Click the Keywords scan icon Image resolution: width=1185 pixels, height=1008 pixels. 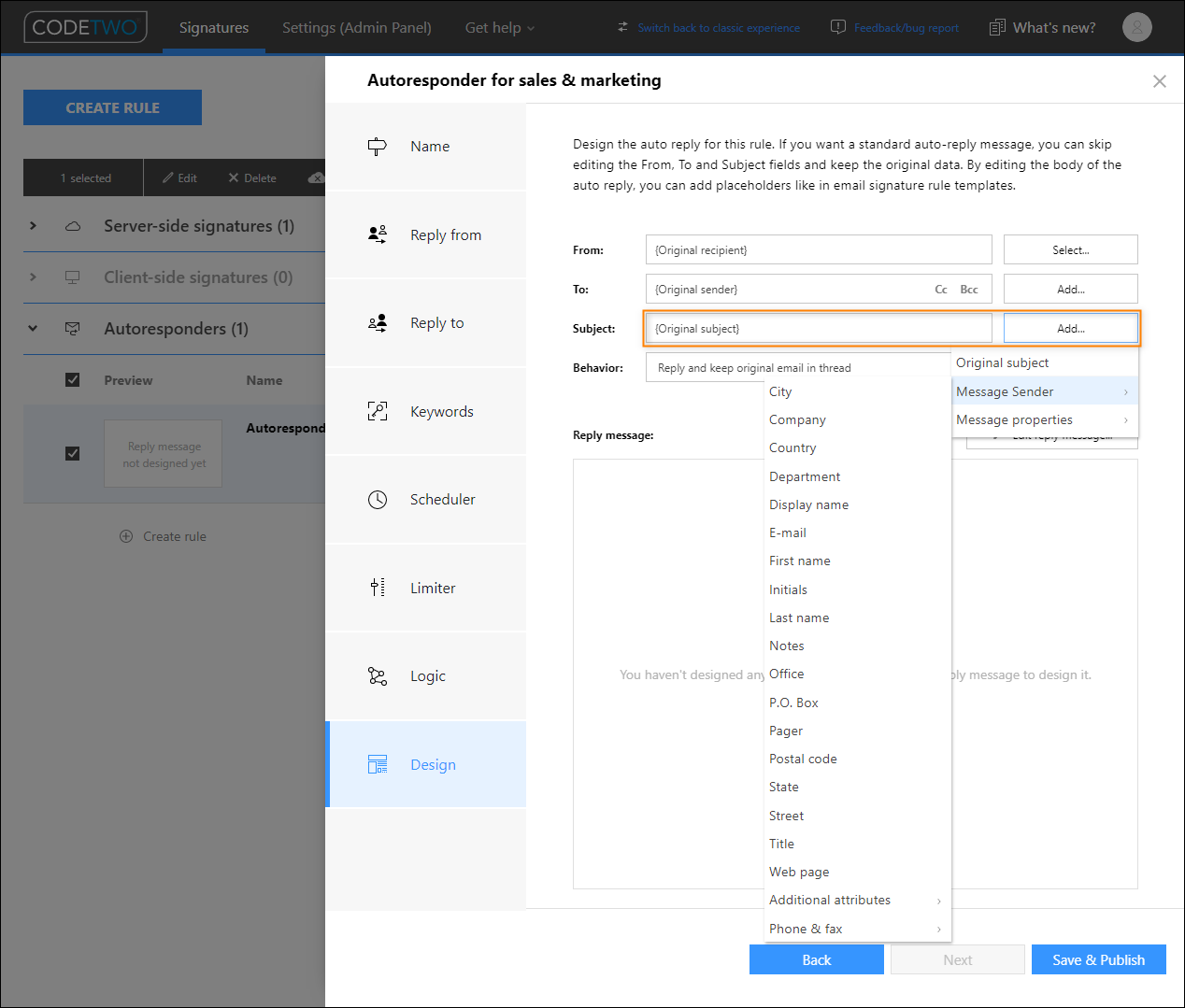pyautogui.click(x=377, y=411)
